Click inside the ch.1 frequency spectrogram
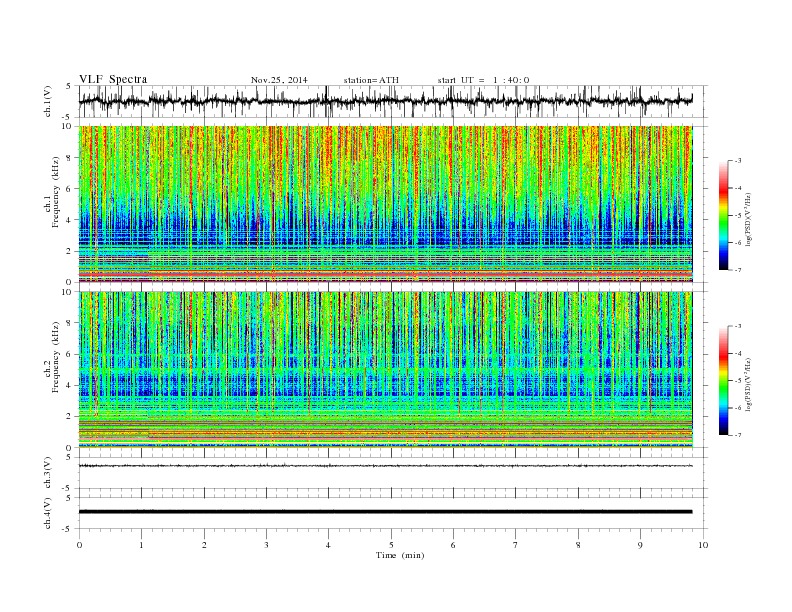This screenshot has height=612, width=792. click(385, 204)
